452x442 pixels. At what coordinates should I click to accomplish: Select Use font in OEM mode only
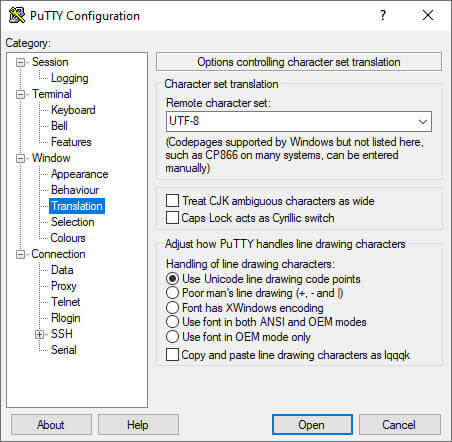[172, 336]
